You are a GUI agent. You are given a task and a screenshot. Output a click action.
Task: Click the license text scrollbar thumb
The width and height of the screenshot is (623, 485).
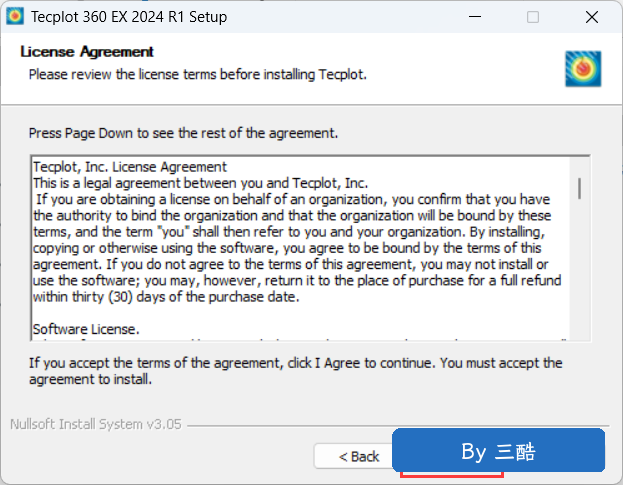point(579,189)
